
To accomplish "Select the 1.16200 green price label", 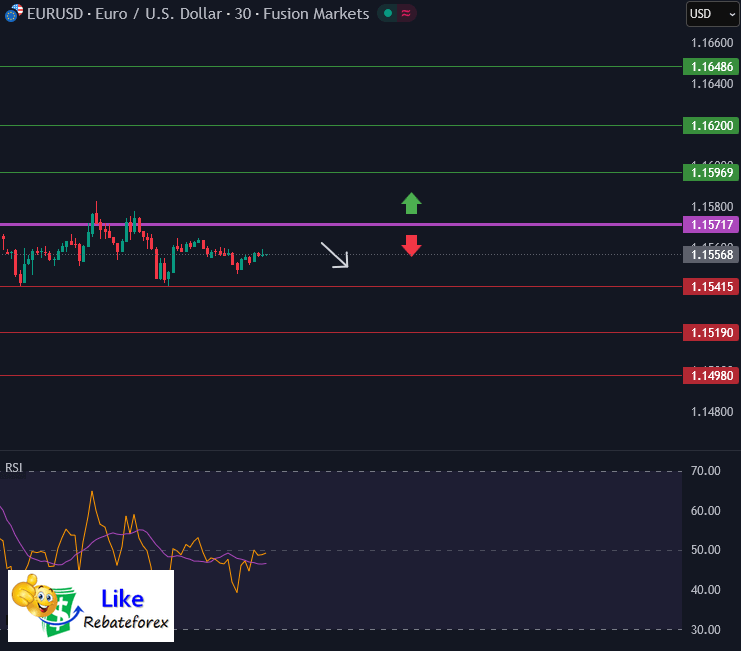I will pyautogui.click(x=711, y=126).
